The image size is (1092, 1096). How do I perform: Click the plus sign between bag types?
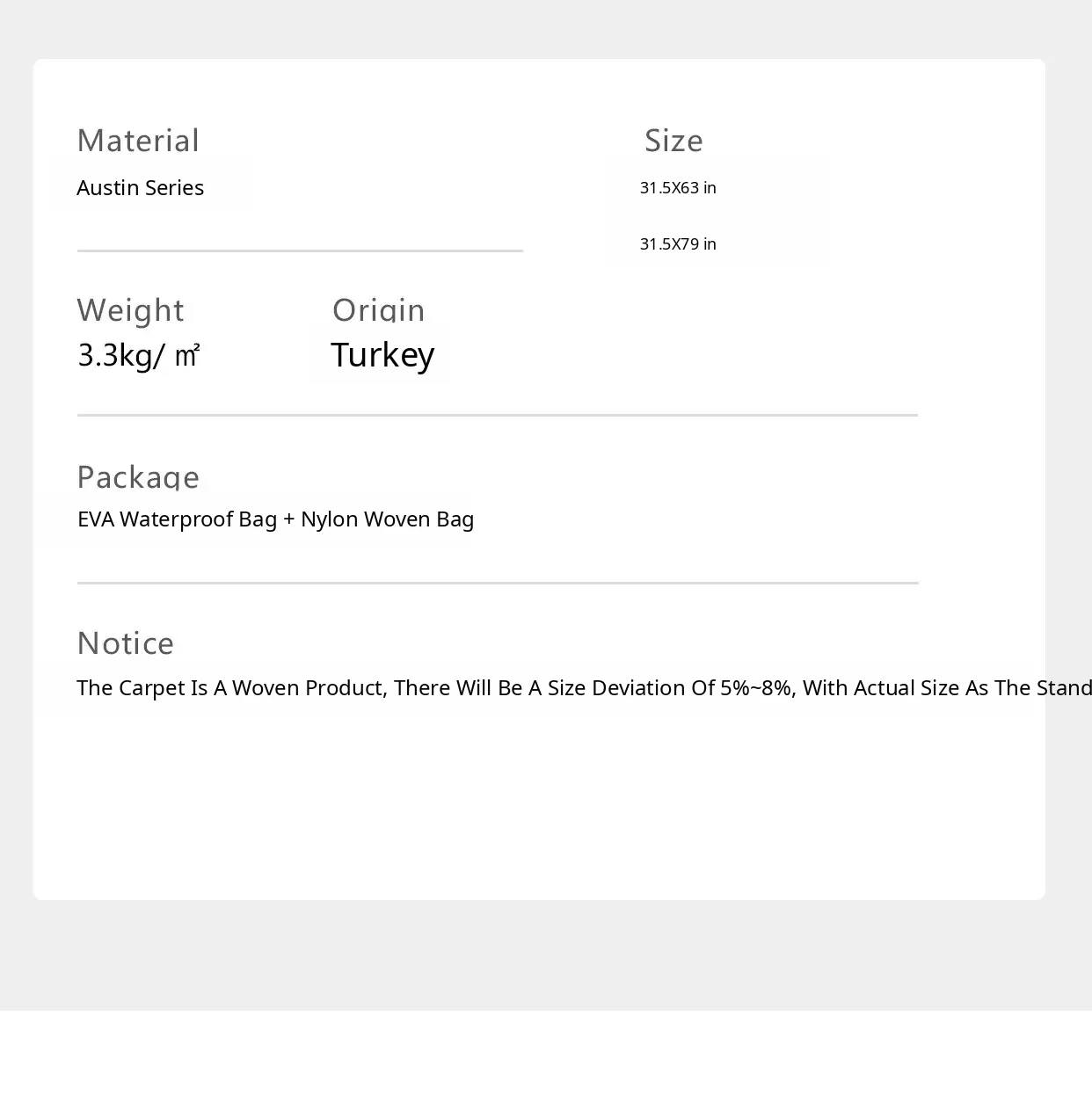(x=288, y=519)
